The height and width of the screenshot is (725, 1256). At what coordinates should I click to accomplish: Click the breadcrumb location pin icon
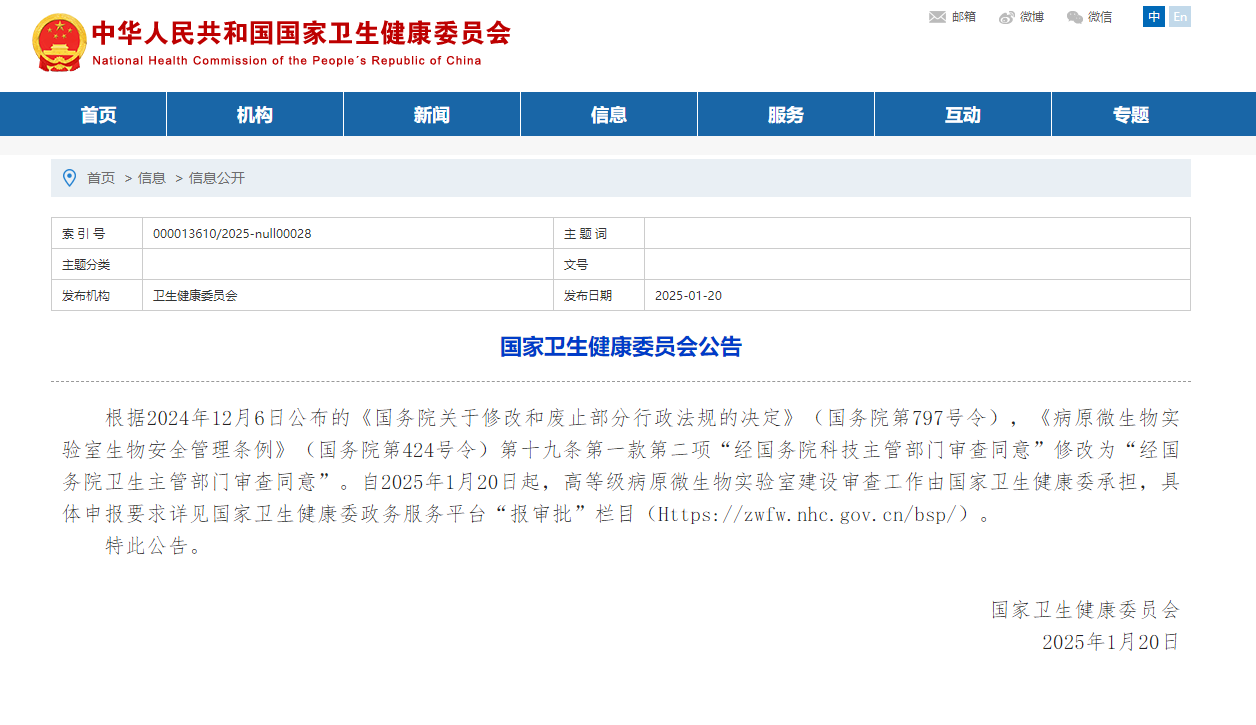click(x=69, y=178)
